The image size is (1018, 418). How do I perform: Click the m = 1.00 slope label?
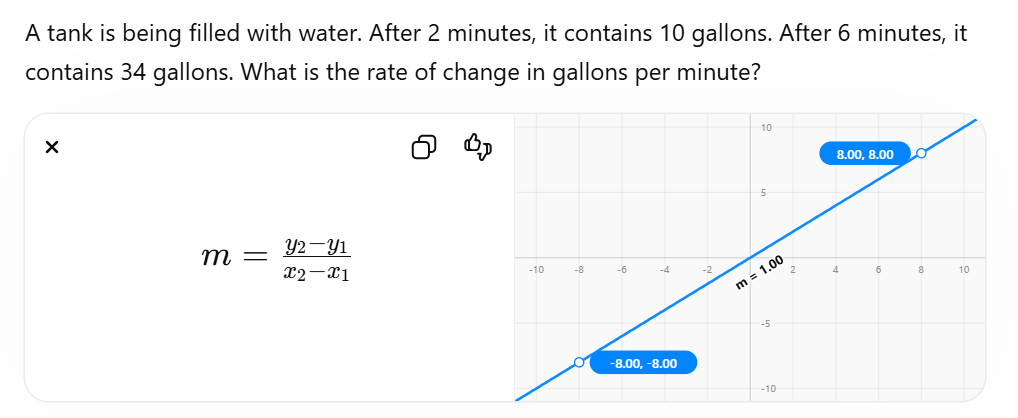point(760,273)
